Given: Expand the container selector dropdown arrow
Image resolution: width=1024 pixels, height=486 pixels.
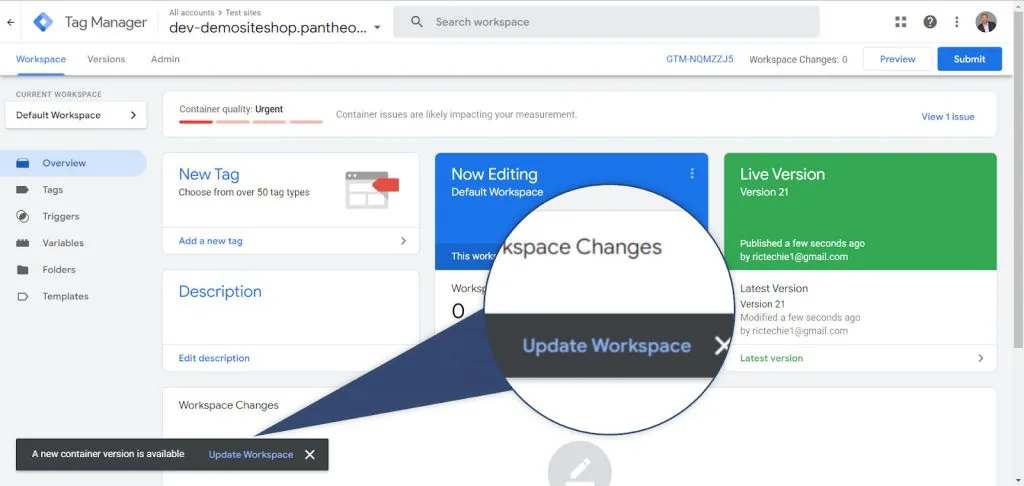Looking at the screenshot, I should (377, 27).
